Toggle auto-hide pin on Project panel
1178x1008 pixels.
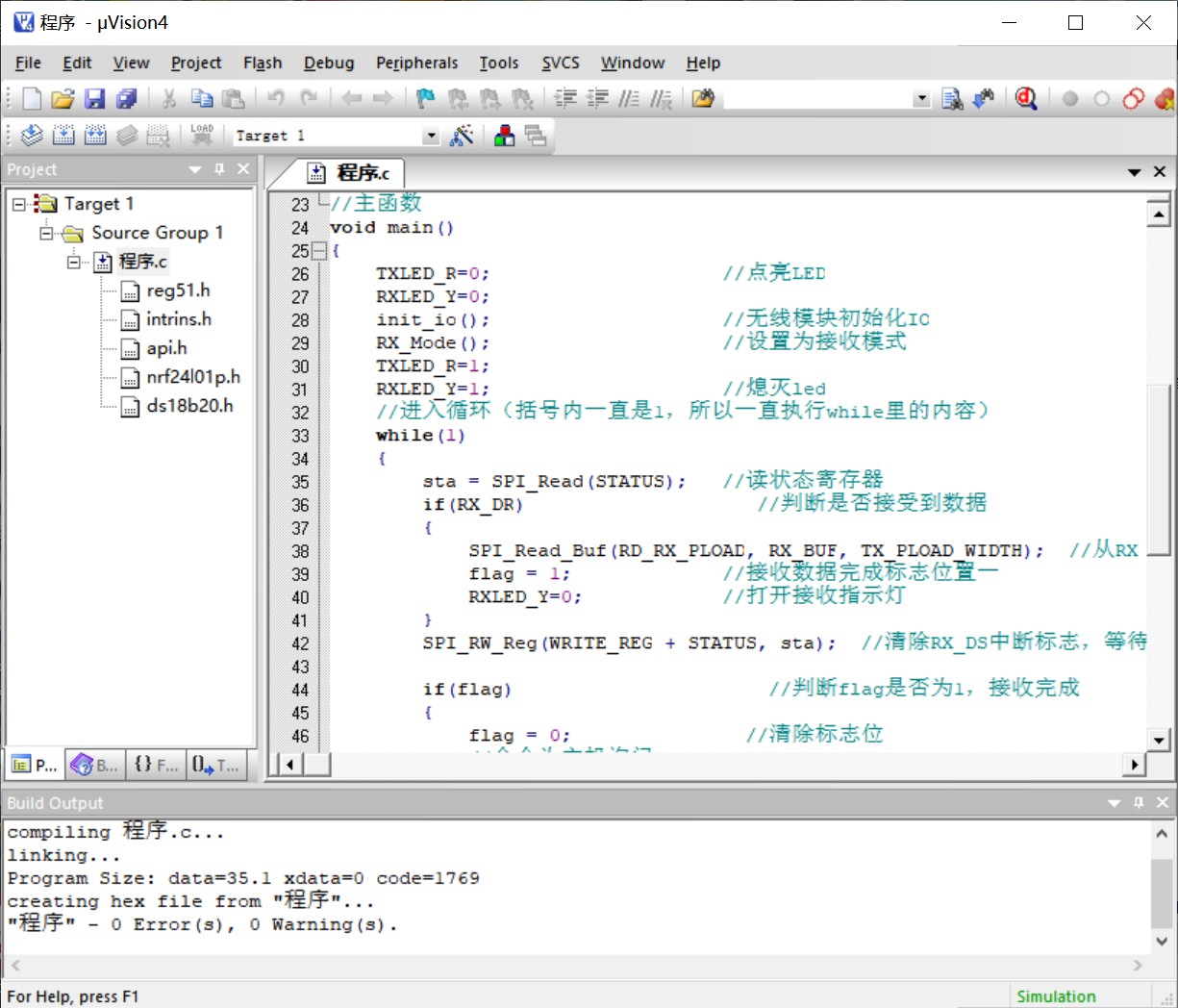219,169
